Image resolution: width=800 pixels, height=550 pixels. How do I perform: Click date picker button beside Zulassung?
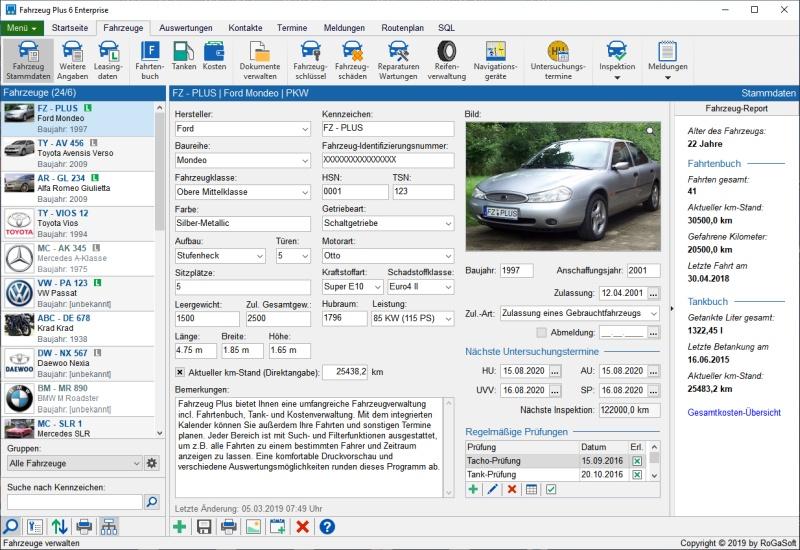point(653,293)
